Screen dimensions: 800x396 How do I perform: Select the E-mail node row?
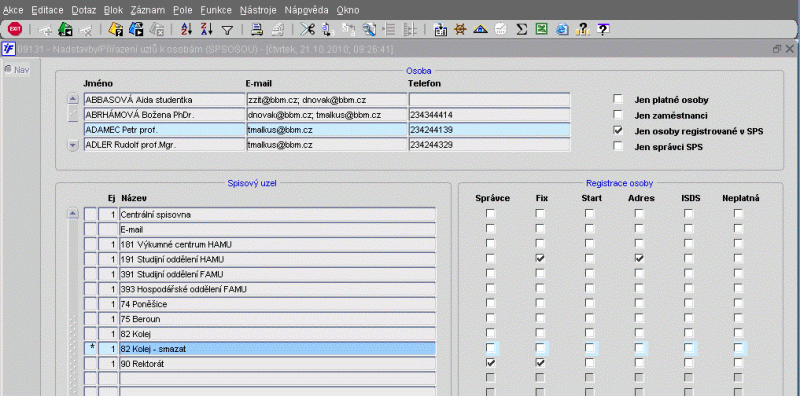(278, 229)
